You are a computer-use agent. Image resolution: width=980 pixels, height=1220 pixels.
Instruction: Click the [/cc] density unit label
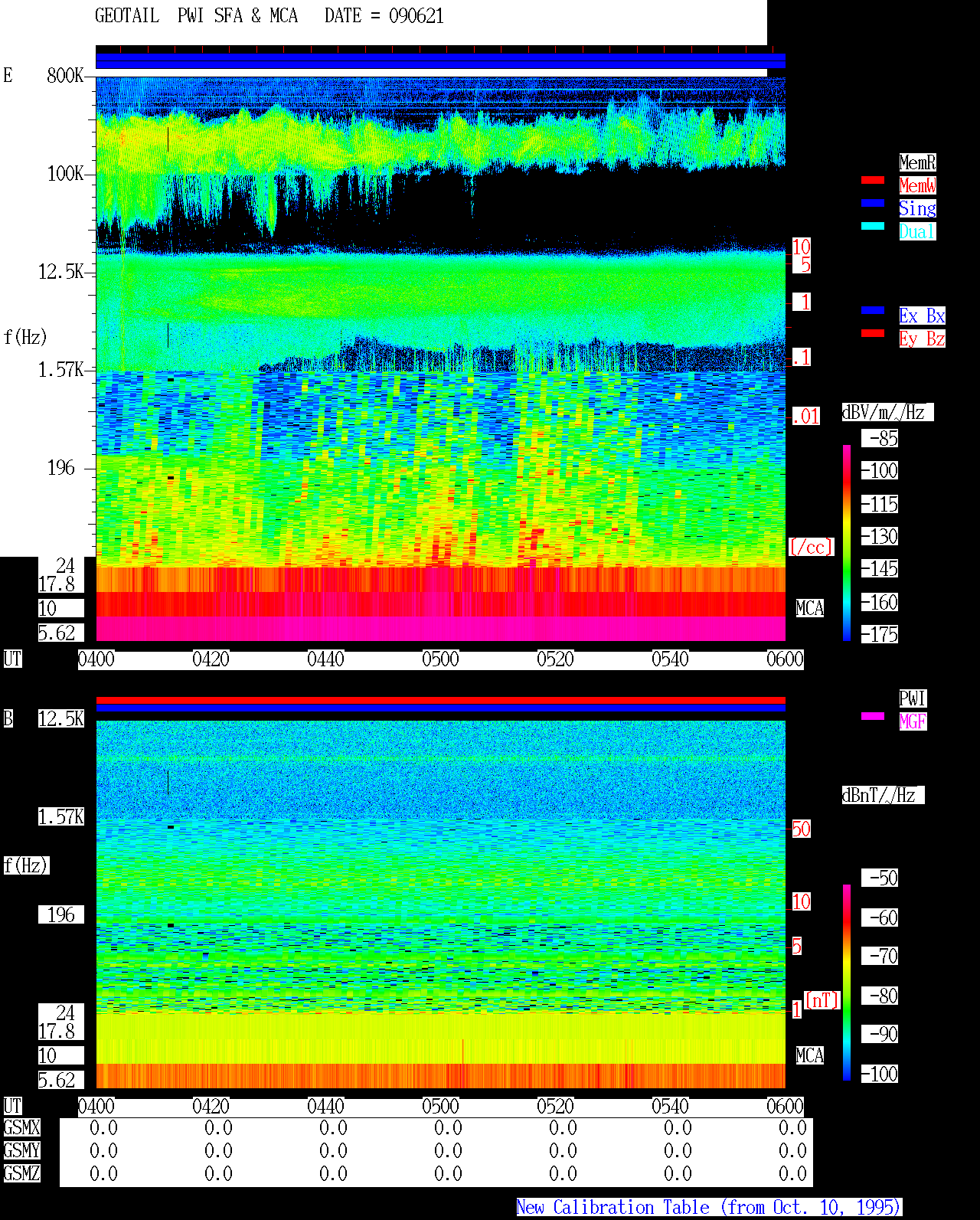click(811, 547)
